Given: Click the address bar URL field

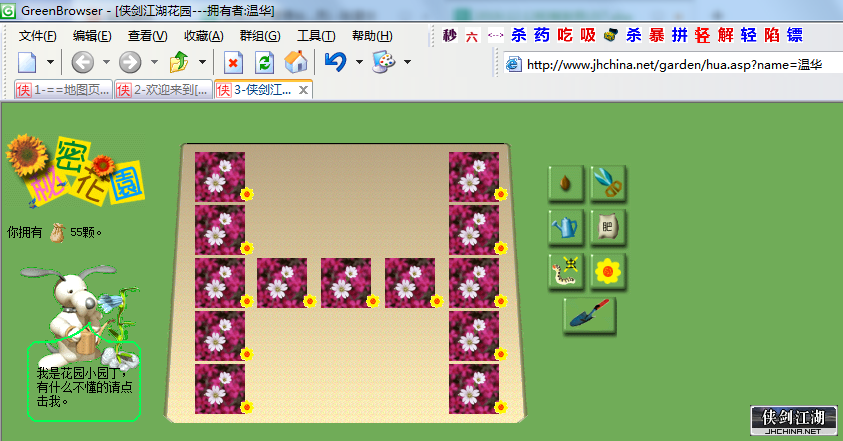Looking at the screenshot, I should (673, 65).
